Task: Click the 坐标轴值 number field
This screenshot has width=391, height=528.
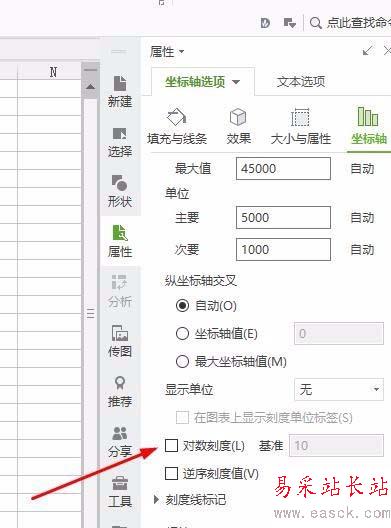Action: [339, 333]
